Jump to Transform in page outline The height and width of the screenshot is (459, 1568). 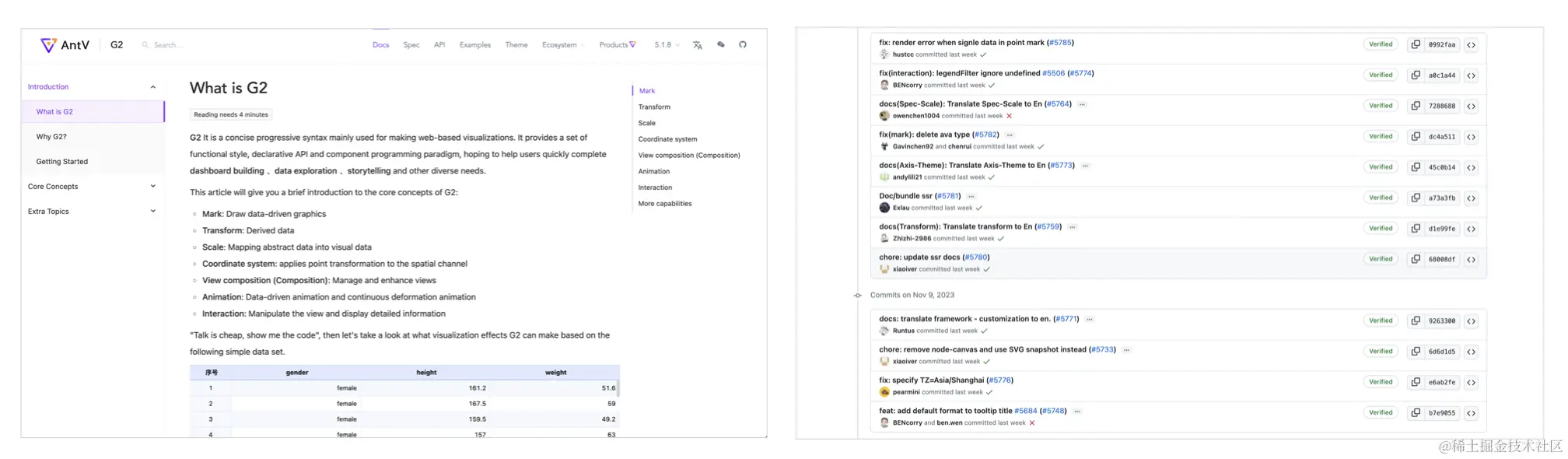coord(654,107)
